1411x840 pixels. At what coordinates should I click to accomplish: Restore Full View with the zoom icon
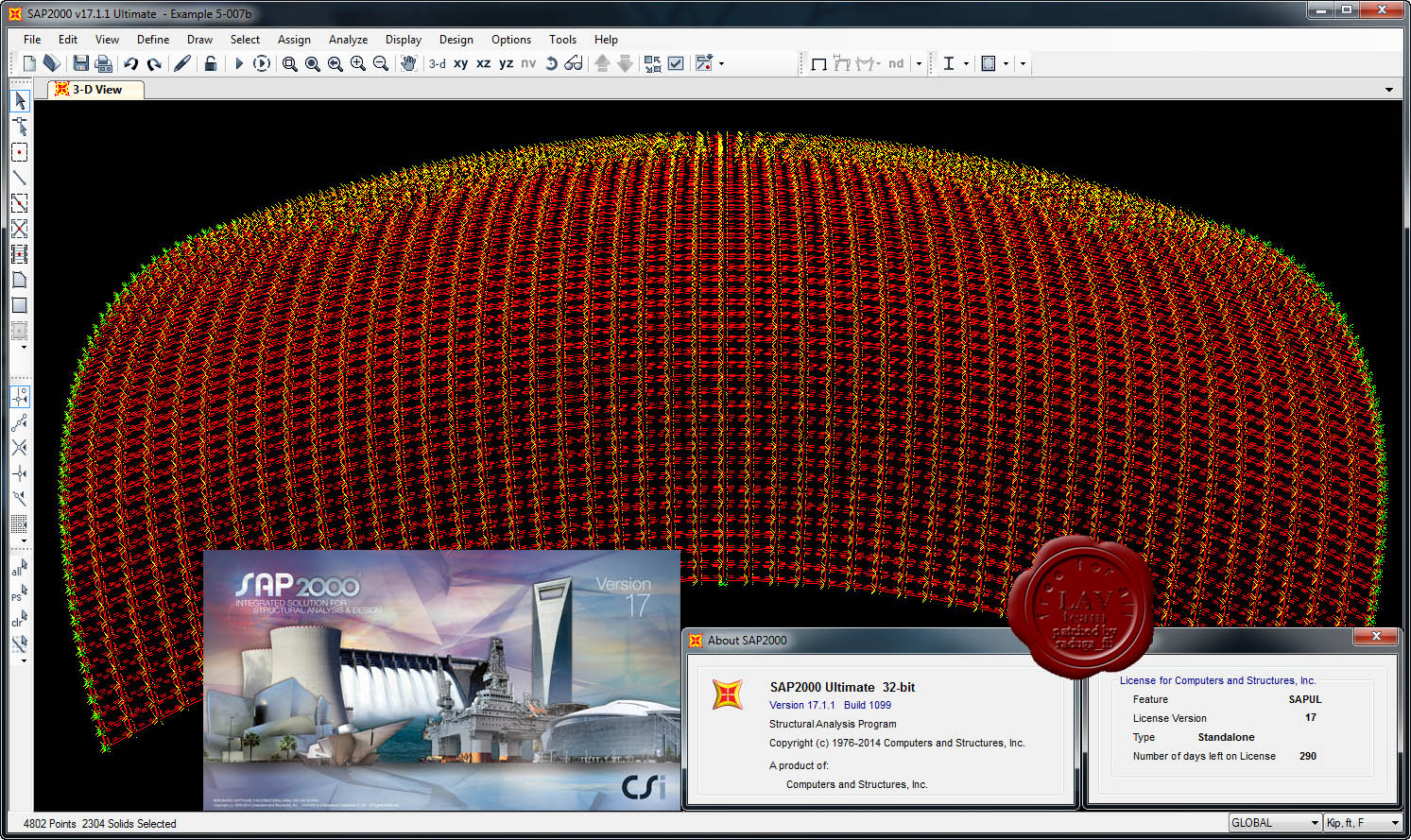click(x=313, y=63)
